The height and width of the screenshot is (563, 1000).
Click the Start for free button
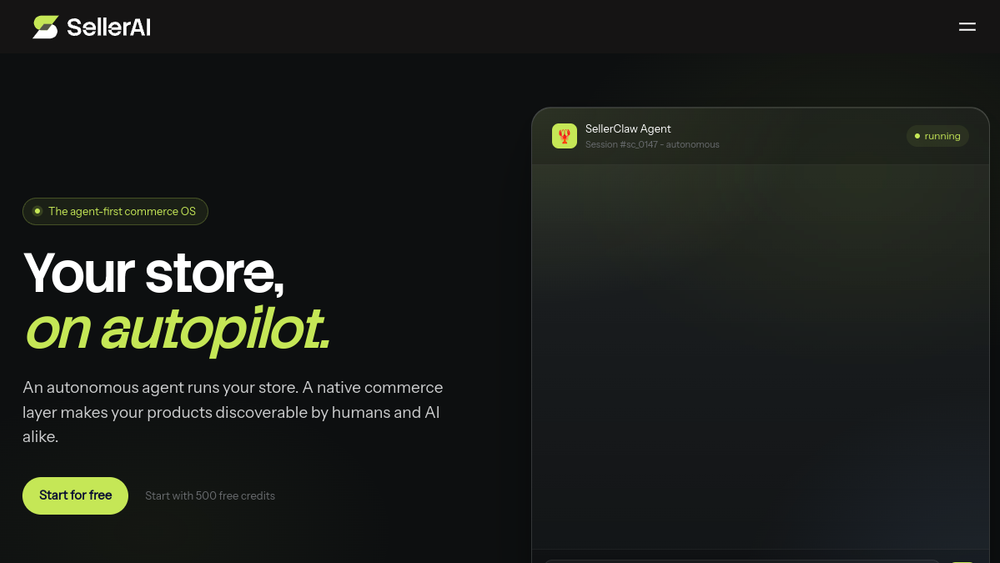click(x=75, y=495)
